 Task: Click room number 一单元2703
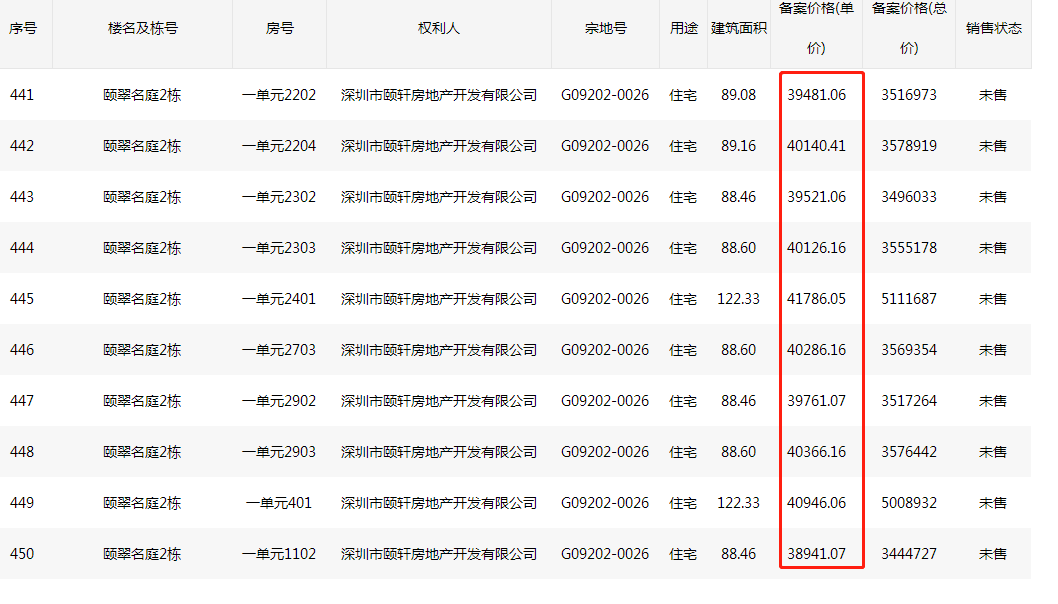pos(279,350)
